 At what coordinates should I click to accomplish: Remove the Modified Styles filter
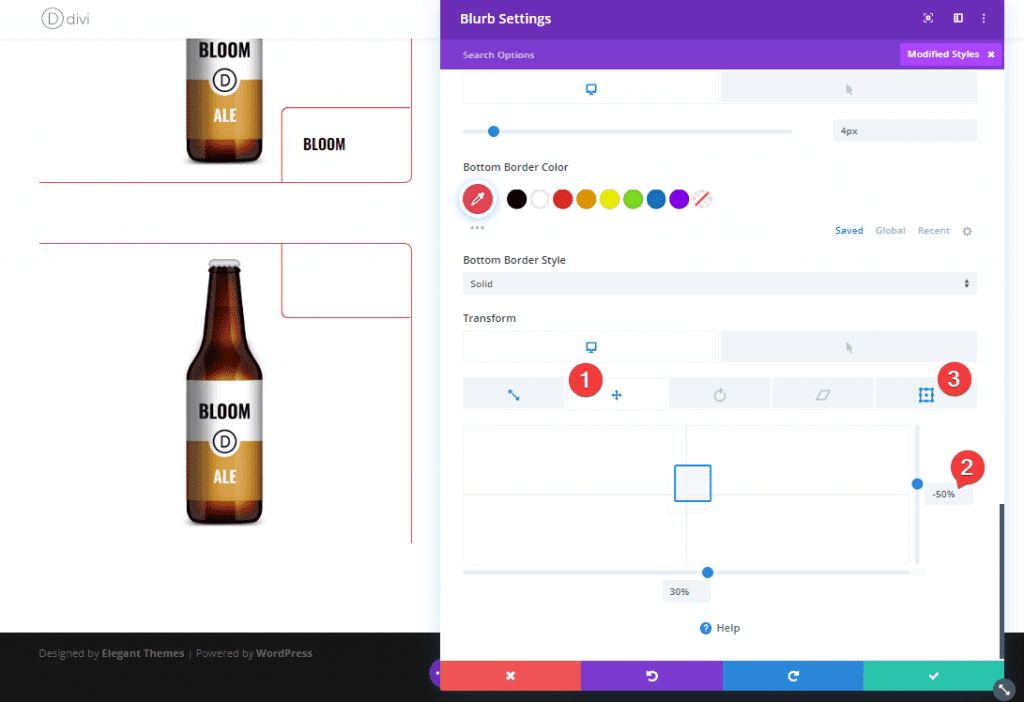pos(991,54)
